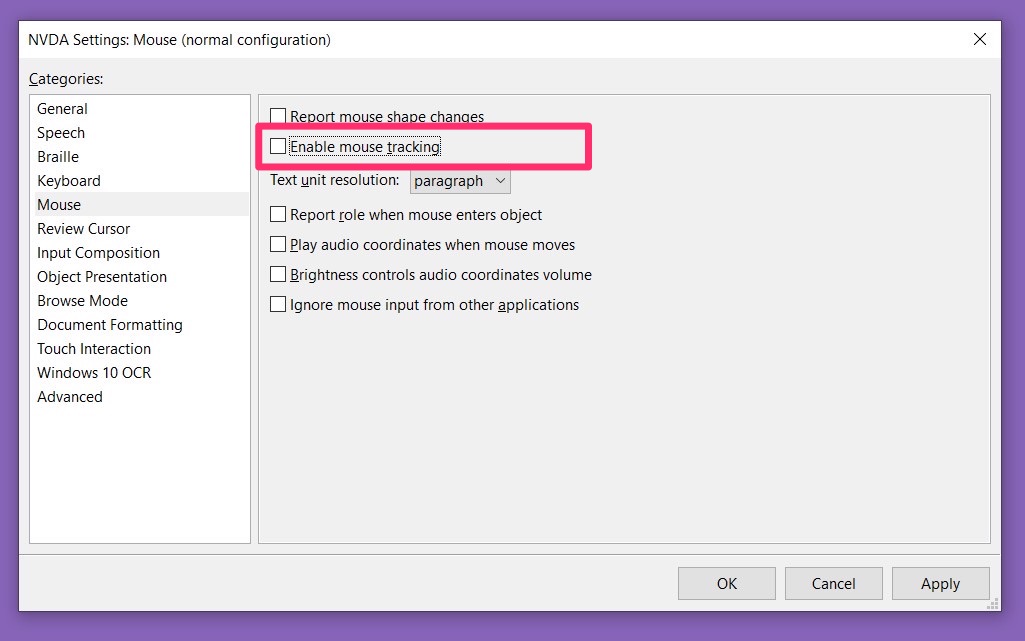1025x641 pixels.
Task: Toggle Report role when mouse enters object
Action: [x=278, y=215]
